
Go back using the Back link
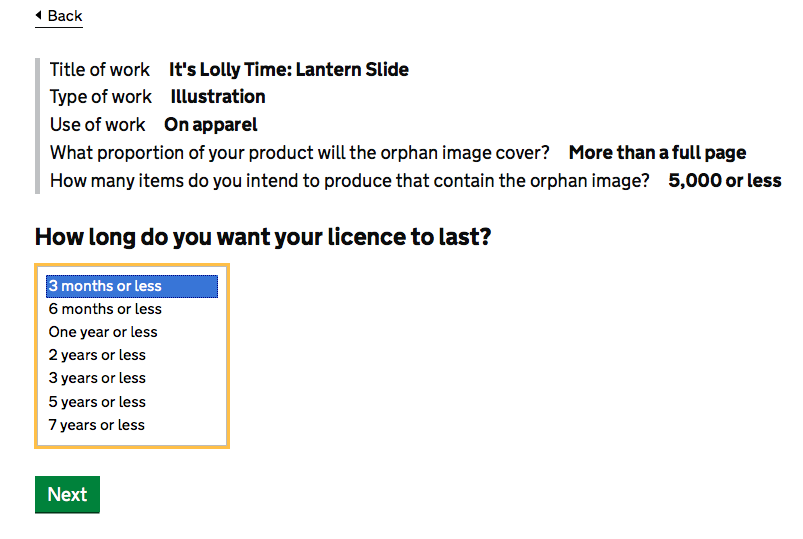[65, 16]
